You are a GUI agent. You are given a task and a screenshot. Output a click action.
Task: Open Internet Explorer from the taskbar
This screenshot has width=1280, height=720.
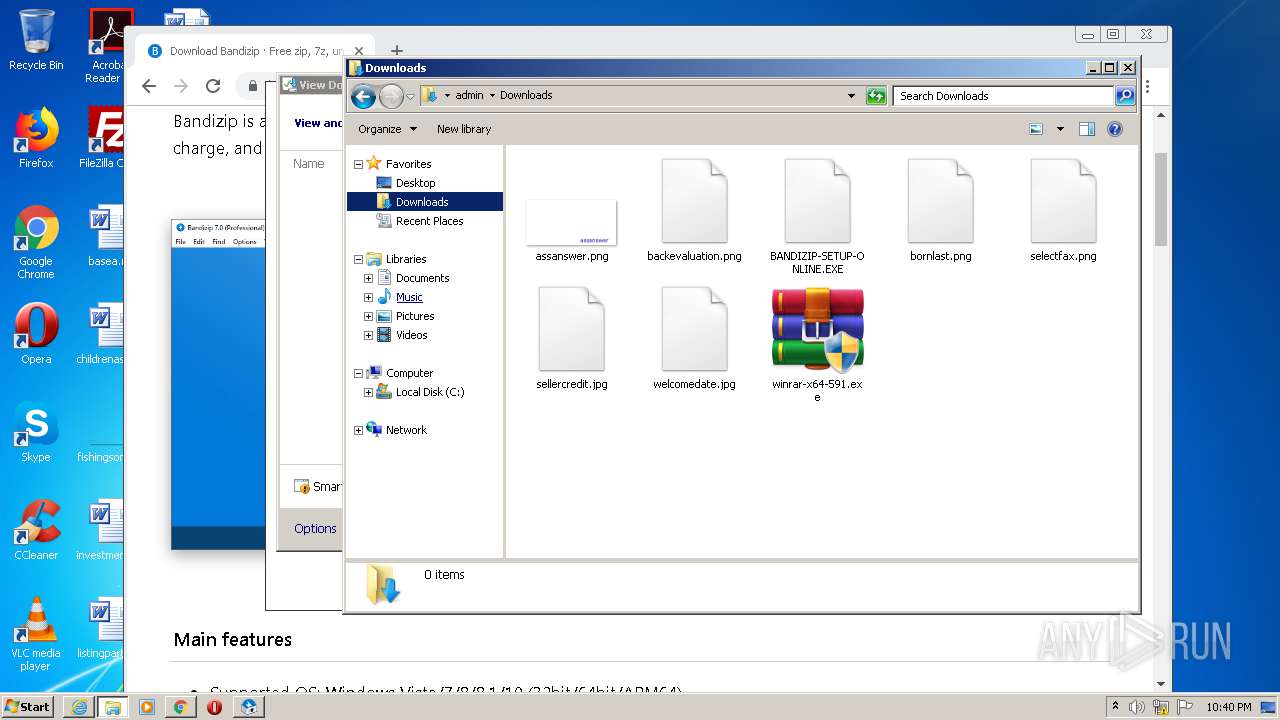pyautogui.click(x=78, y=706)
